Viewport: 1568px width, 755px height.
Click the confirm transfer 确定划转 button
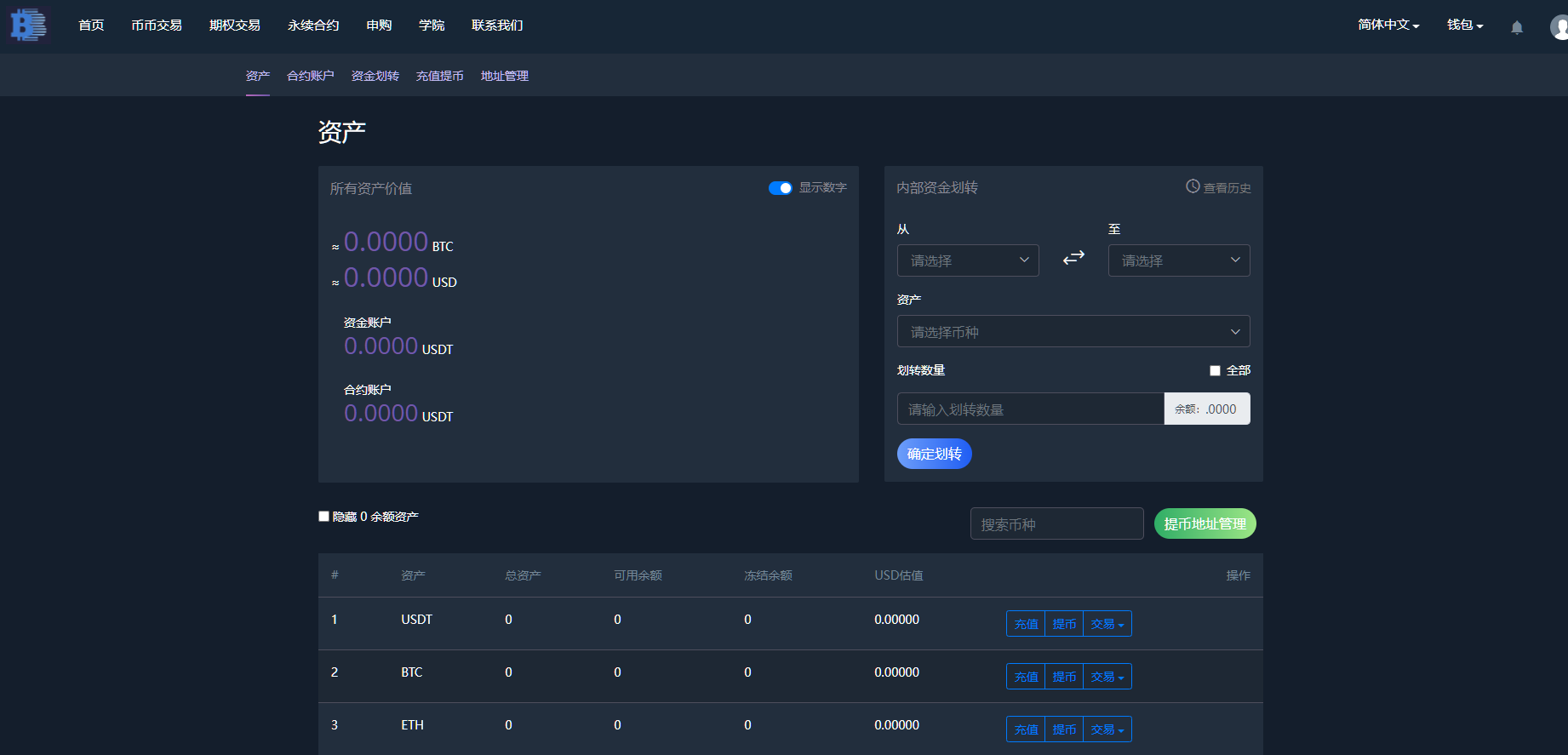[934, 454]
